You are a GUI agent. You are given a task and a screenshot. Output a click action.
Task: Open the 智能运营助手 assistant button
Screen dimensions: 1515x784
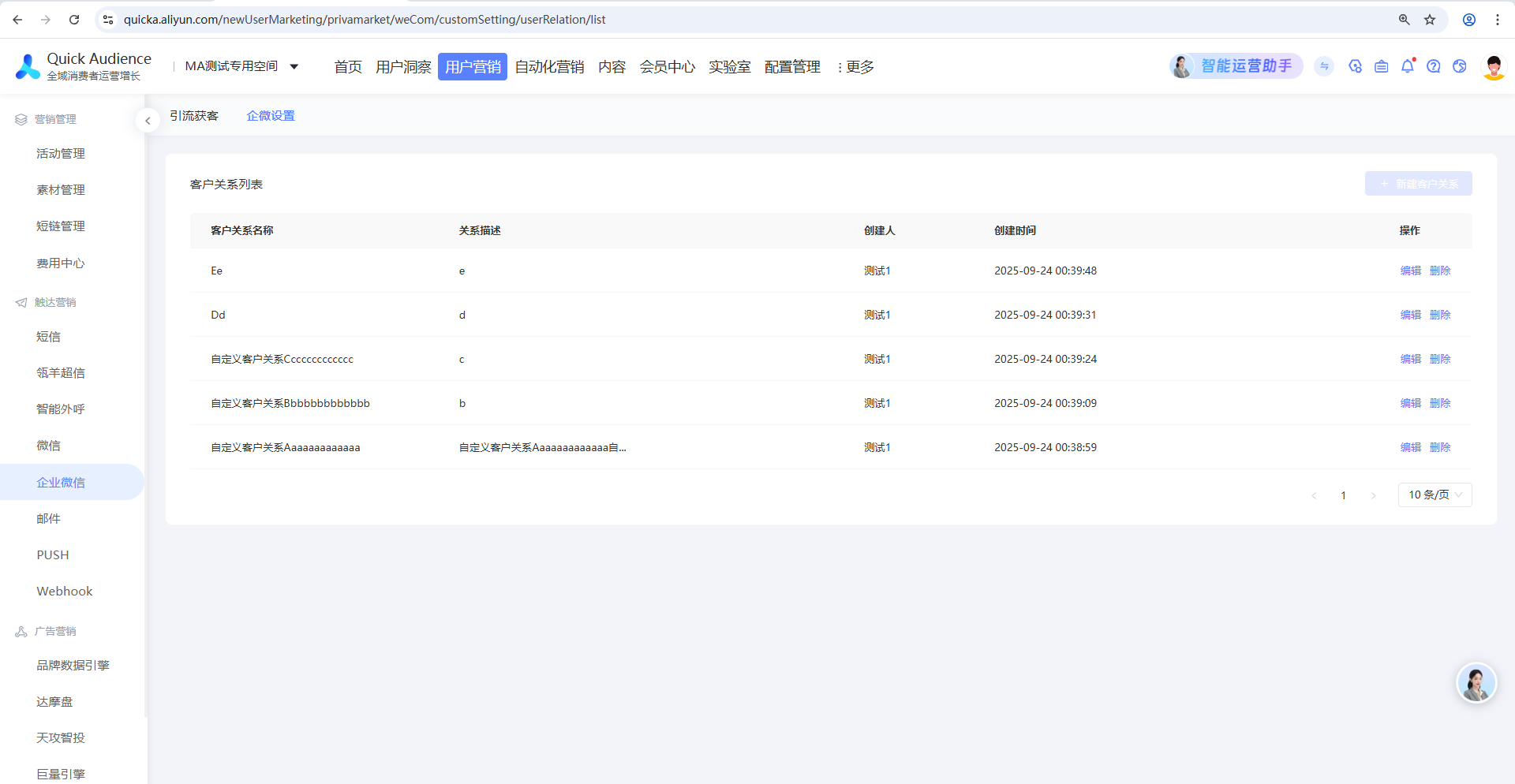click(x=1236, y=66)
